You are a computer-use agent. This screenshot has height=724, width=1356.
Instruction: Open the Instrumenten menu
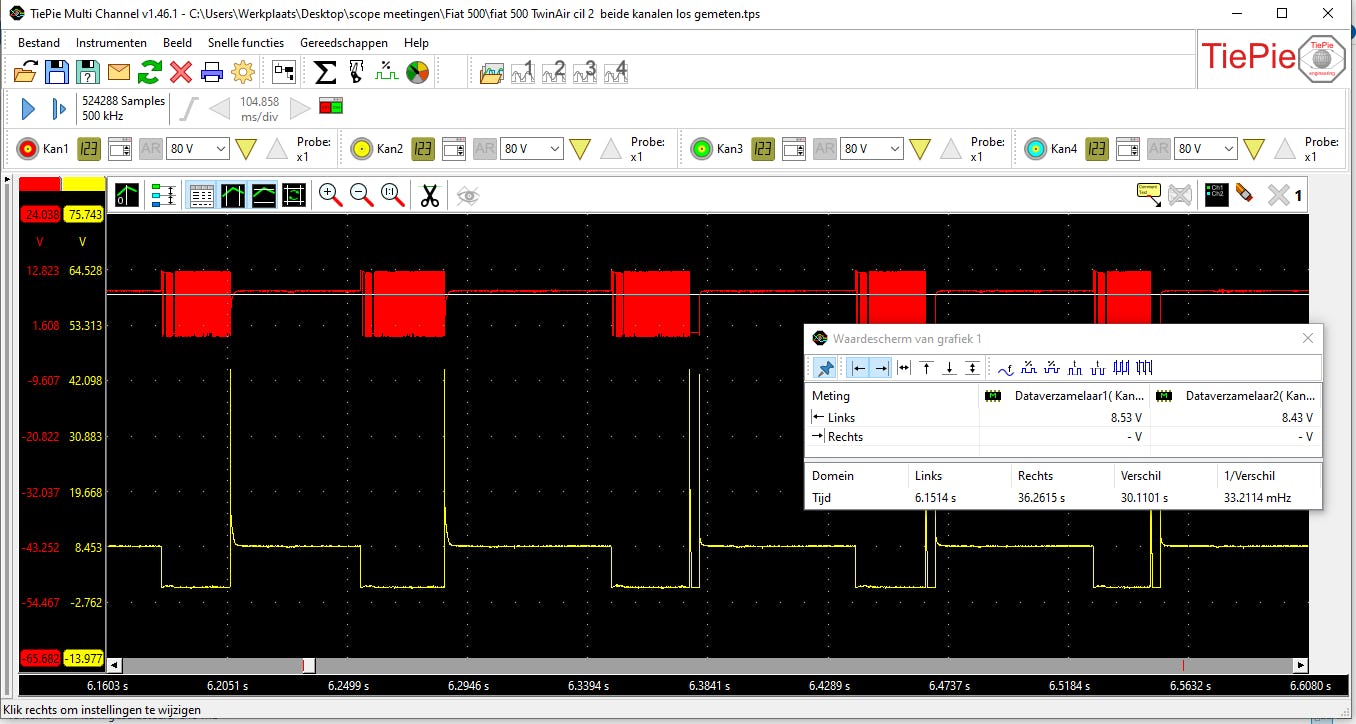(x=111, y=43)
